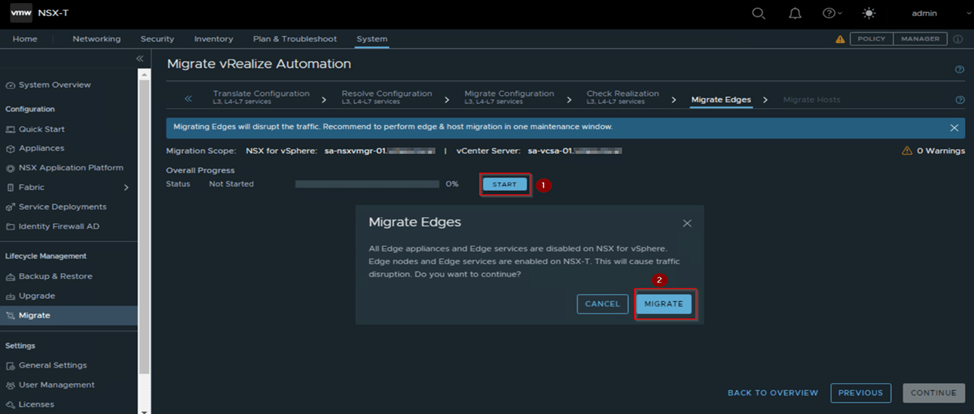Click the search magnifier icon in header
Screen dimensions: 974x414
(x=758, y=13)
